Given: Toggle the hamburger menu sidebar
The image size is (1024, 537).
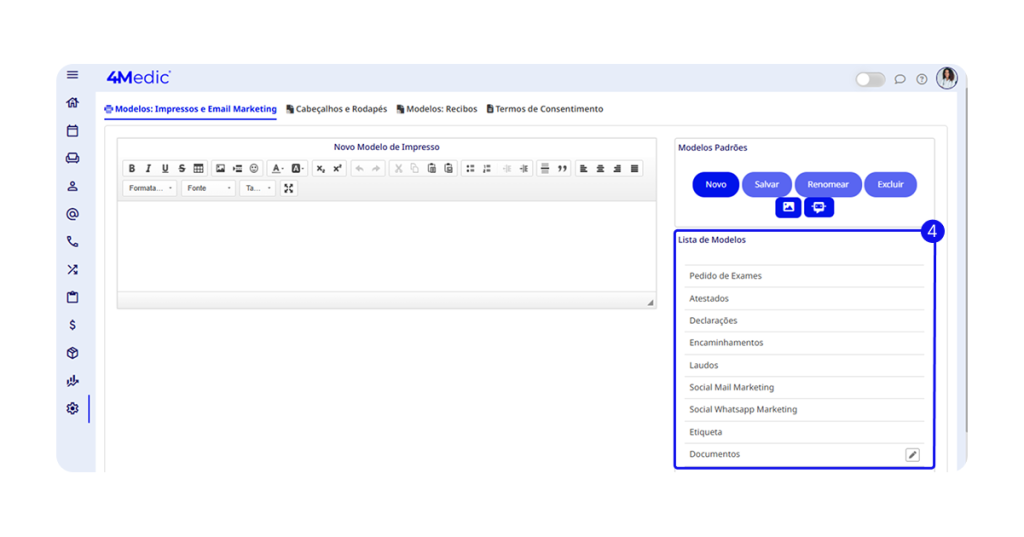Looking at the screenshot, I should [x=72, y=75].
